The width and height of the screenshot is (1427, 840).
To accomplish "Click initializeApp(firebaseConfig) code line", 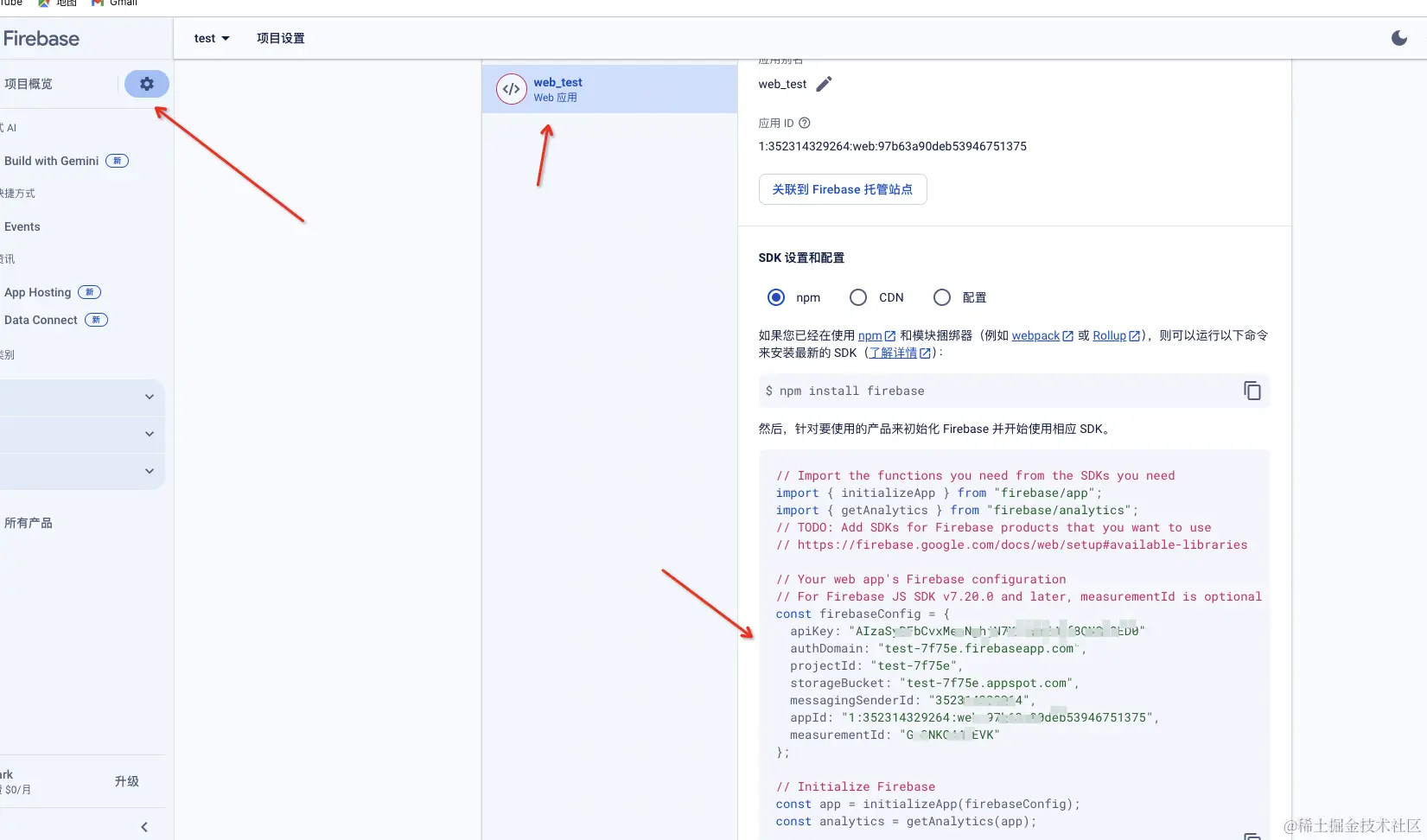I will pos(928,804).
